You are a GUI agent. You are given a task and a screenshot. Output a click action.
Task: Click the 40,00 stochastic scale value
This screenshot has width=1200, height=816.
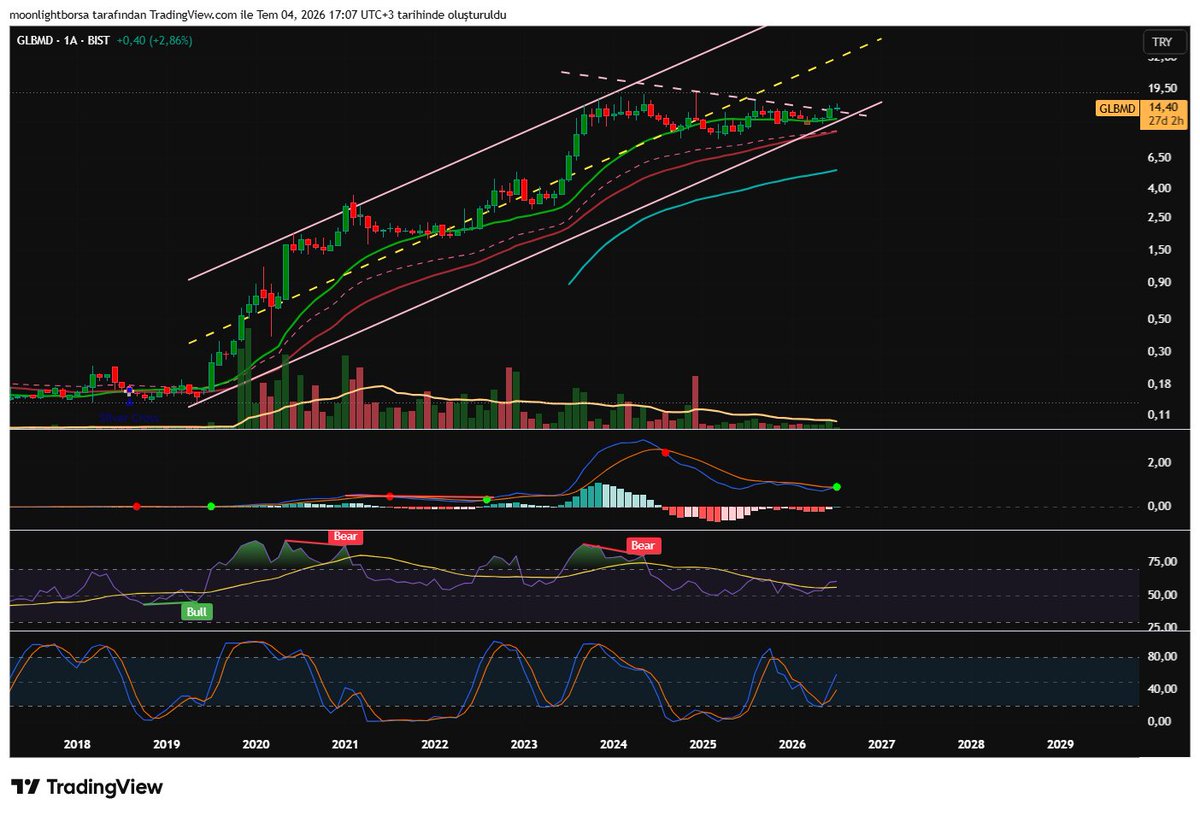pyautogui.click(x=1162, y=689)
